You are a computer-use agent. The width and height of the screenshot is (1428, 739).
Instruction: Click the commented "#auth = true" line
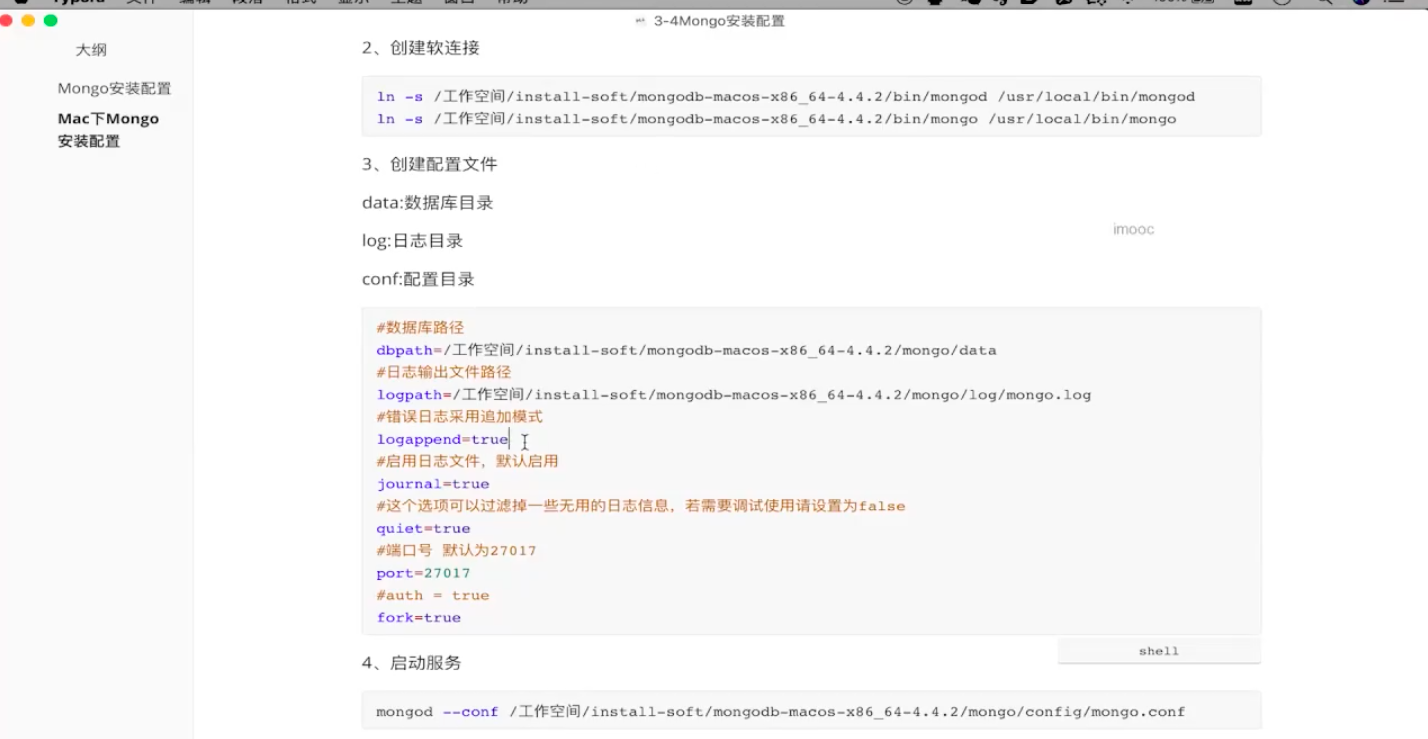tap(433, 595)
